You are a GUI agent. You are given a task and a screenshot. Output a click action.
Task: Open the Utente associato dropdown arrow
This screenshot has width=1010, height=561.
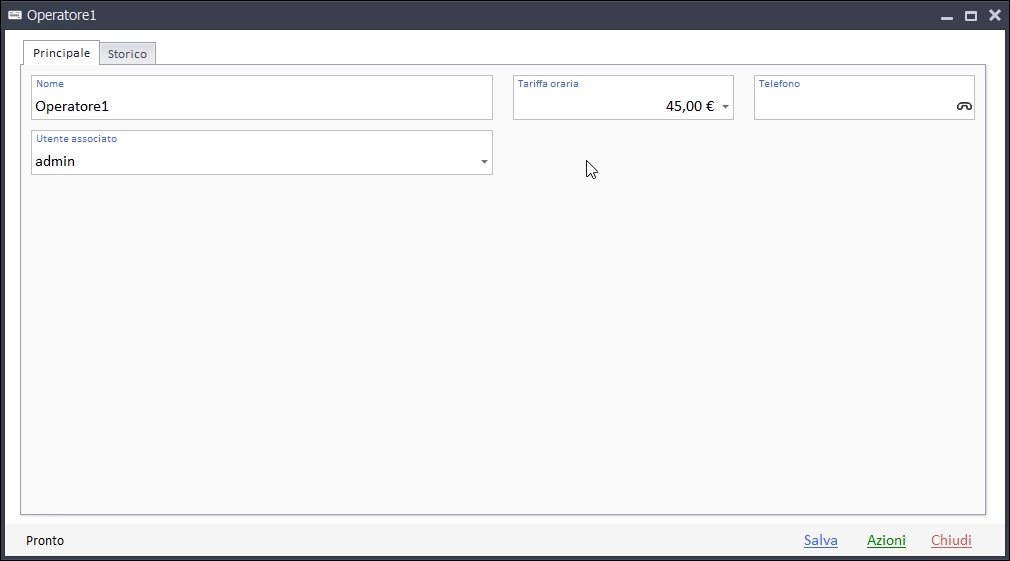tap(484, 162)
